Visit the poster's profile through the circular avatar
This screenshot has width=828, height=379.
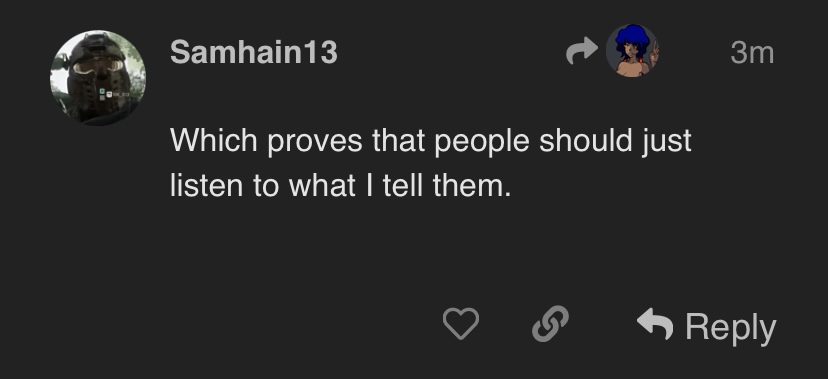98,78
